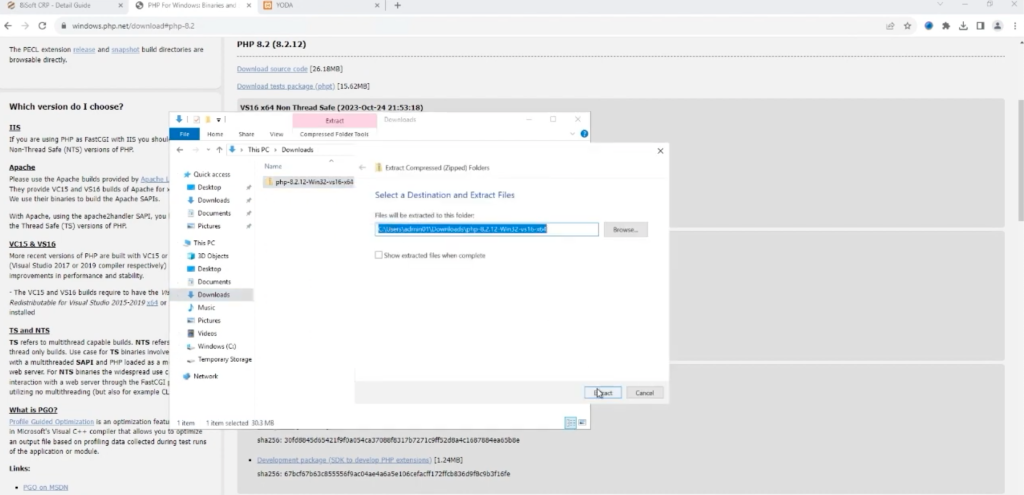Close the Extract dialog with X
The height and width of the screenshot is (495, 1024).
660,151
